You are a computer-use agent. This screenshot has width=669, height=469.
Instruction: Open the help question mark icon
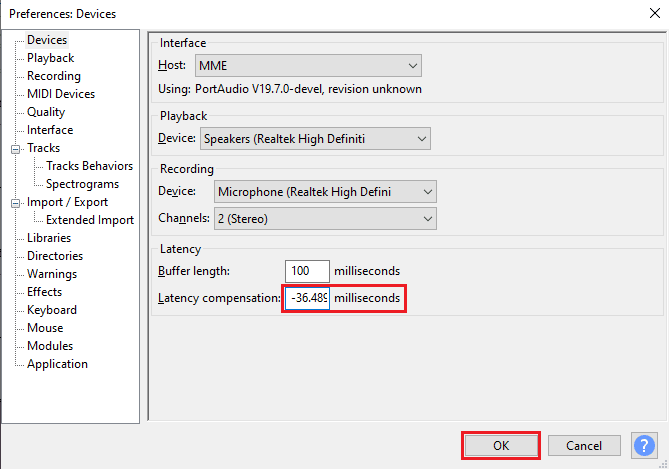click(644, 446)
